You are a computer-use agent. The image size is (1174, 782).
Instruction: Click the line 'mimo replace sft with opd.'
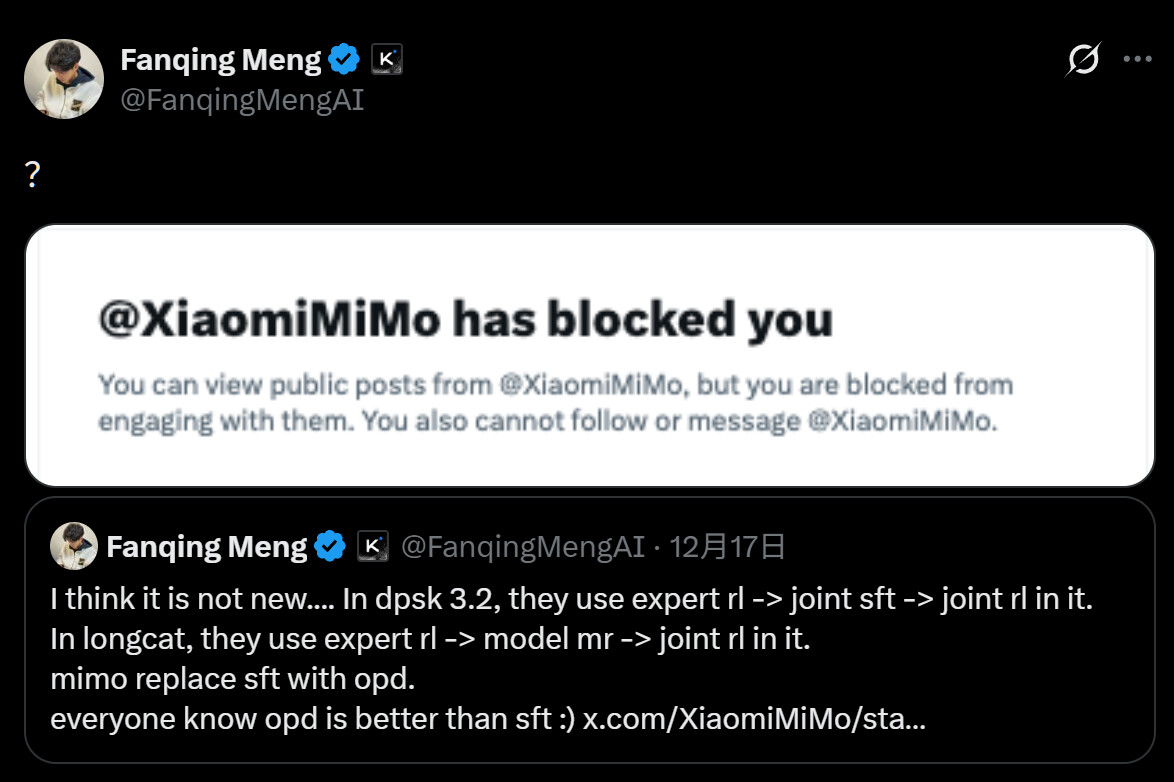[x=232, y=679]
